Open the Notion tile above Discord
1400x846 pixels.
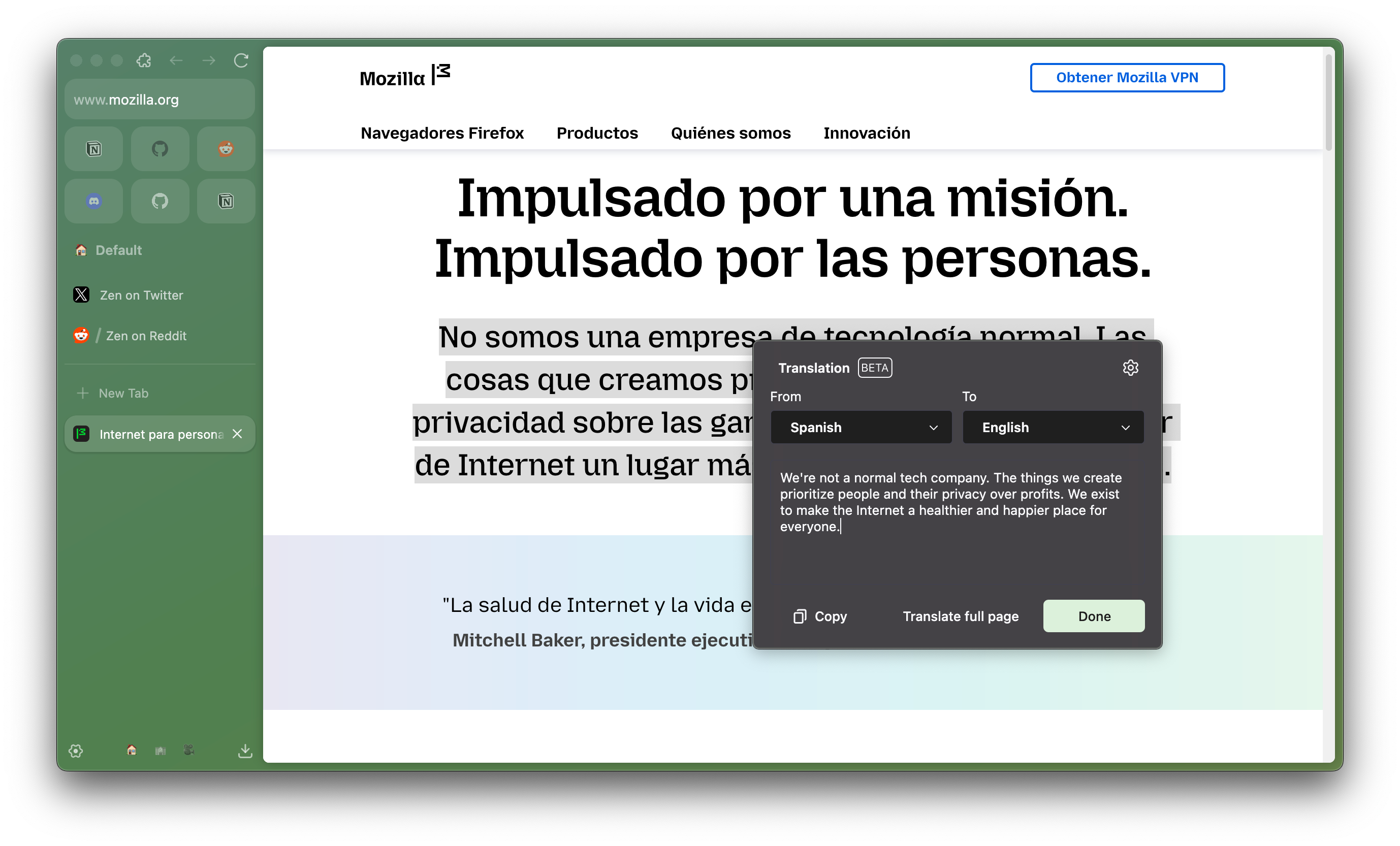94,149
